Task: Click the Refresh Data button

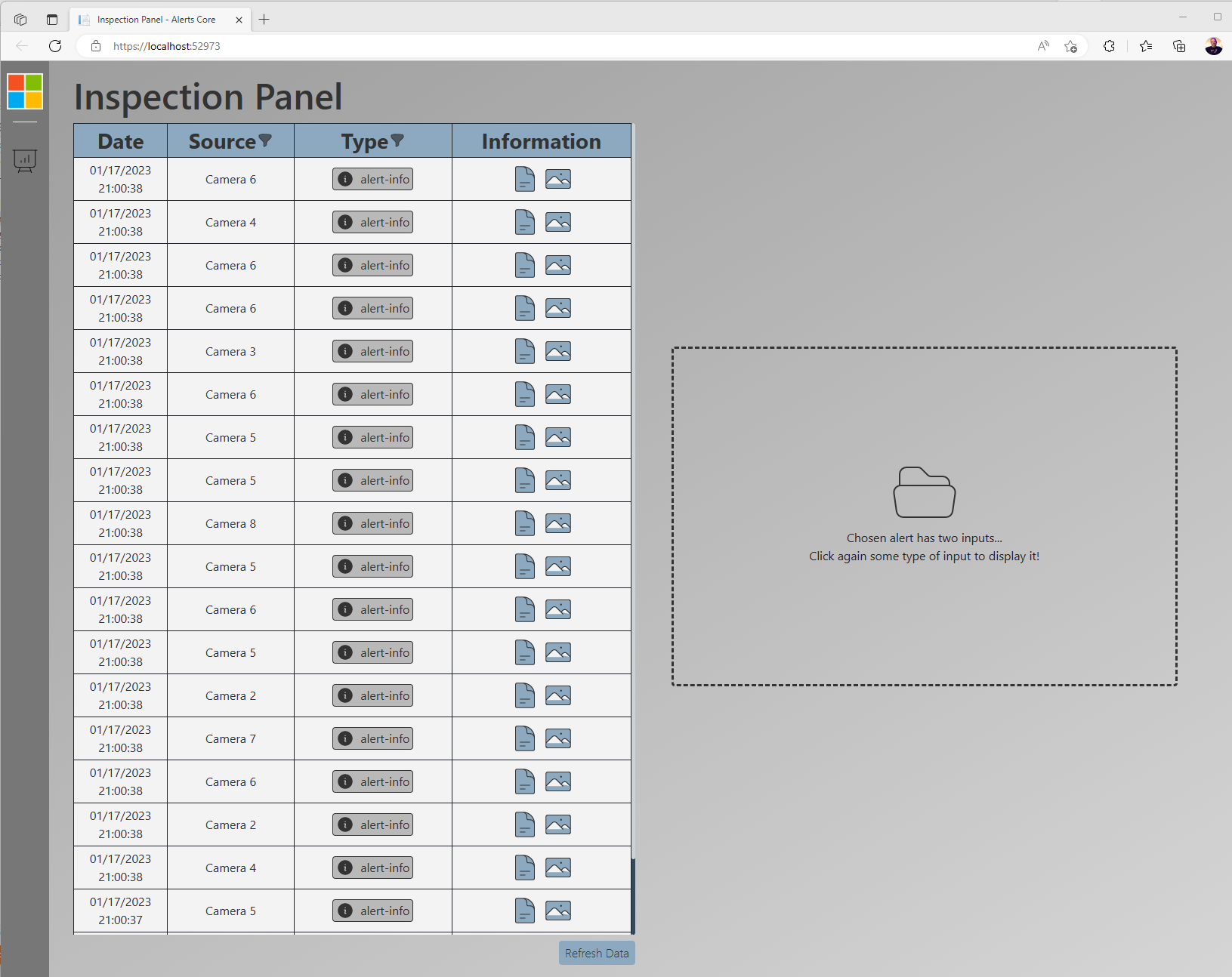Action: pyautogui.click(x=596, y=953)
